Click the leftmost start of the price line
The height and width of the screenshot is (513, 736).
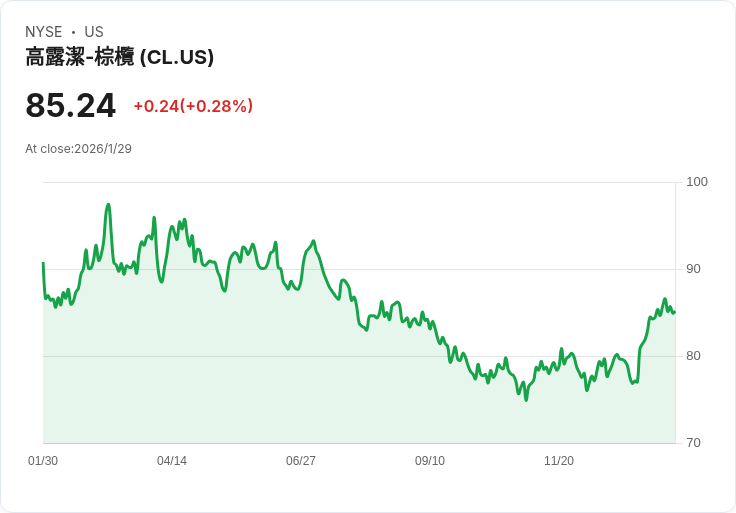(x=43, y=263)
